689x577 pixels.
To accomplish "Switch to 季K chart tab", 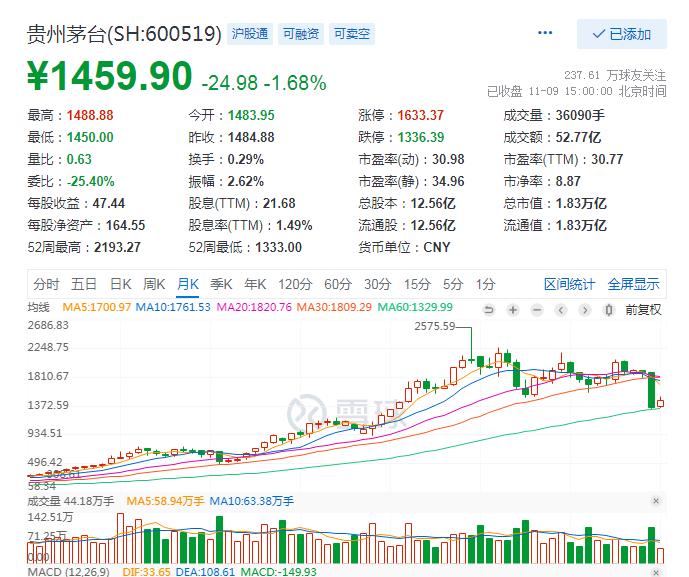I will [x=221, y=284].
